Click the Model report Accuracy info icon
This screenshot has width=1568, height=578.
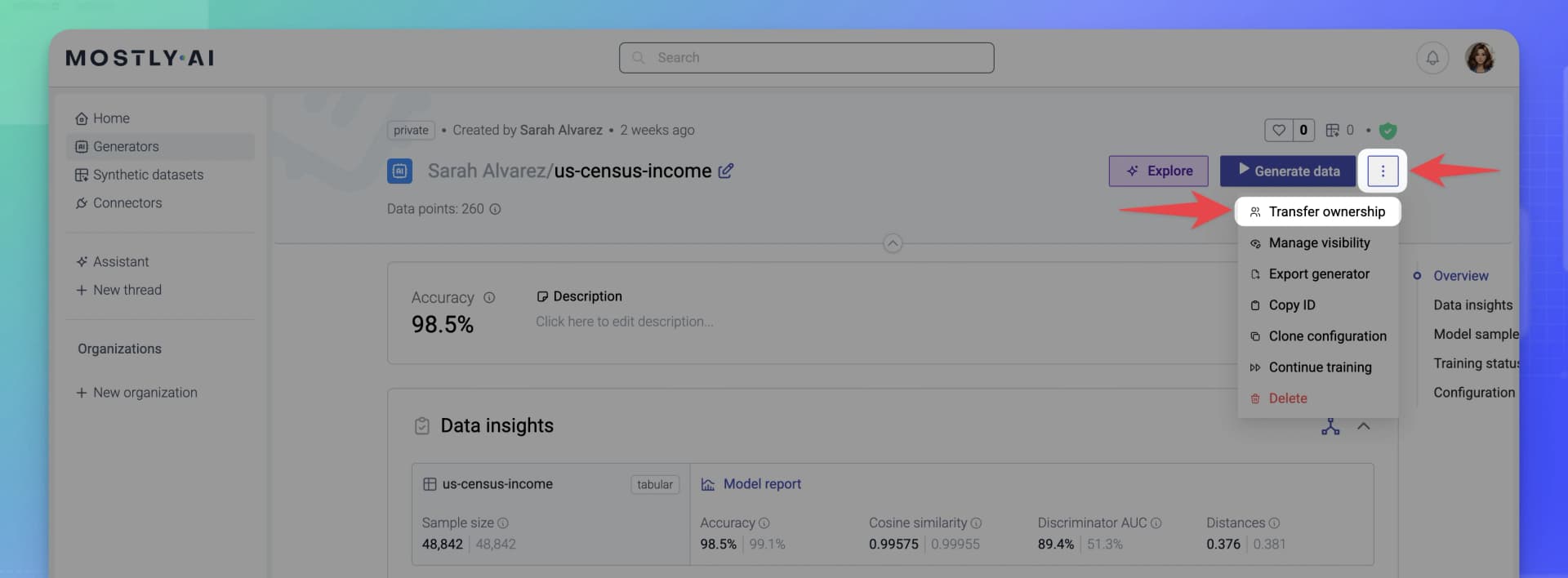(x=764, y=523)
